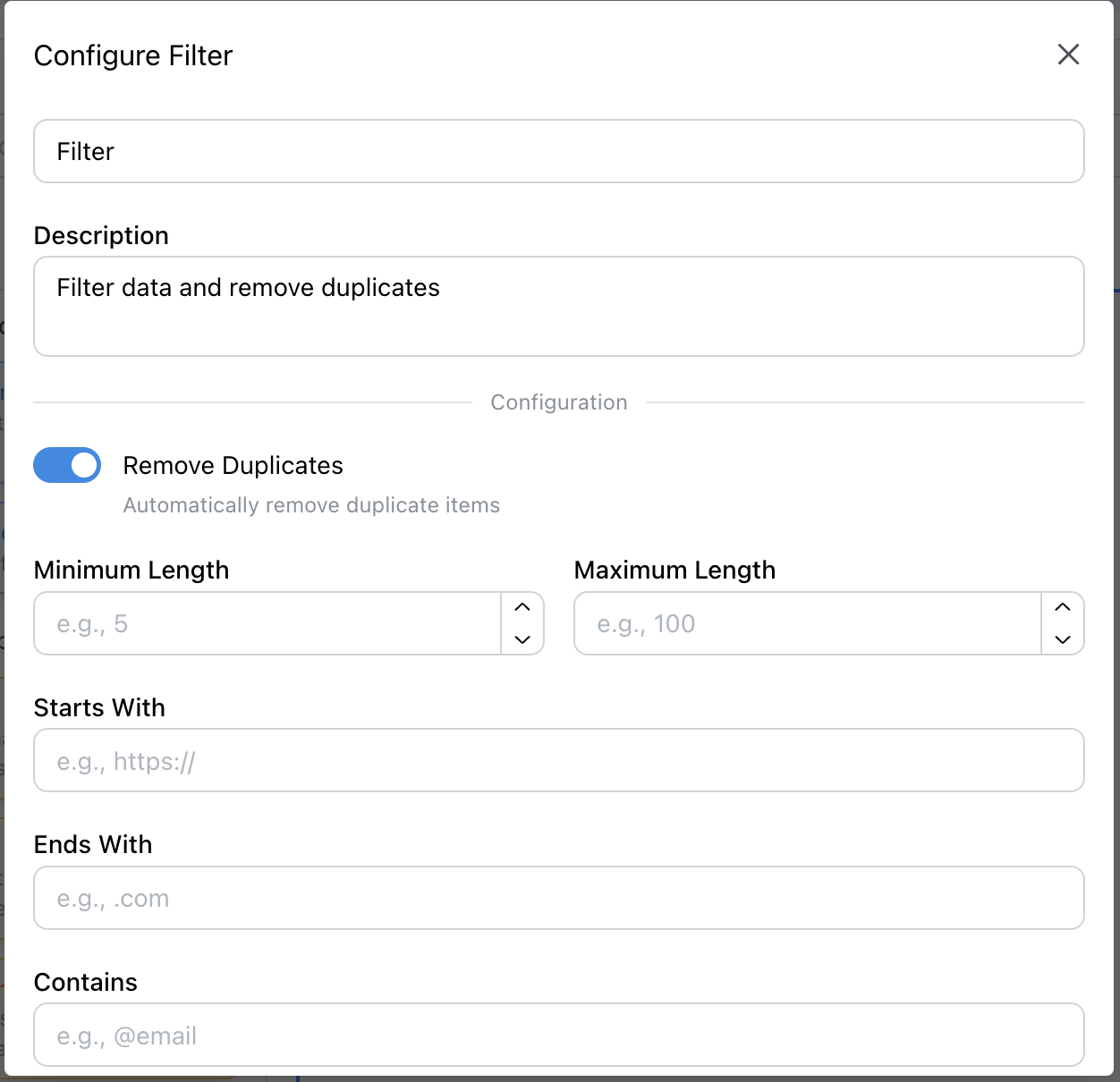Image resolution: width=1120 pixels, height=1082 pixels.
Task: Decrease Minimum Length with down arrow
Action: click(523, 639)
